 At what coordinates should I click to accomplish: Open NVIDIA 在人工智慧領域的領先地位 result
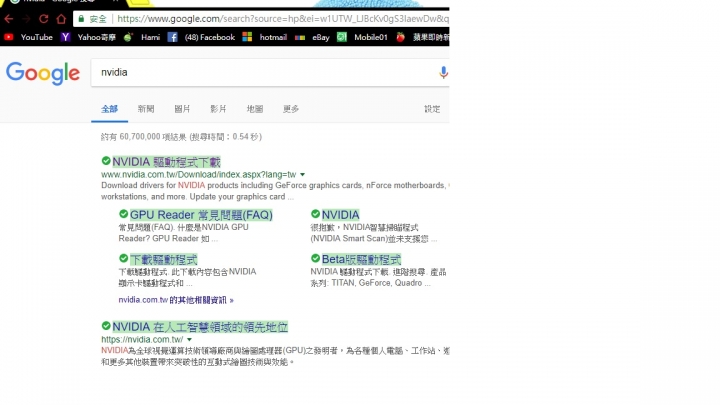[x=200, y=326]
